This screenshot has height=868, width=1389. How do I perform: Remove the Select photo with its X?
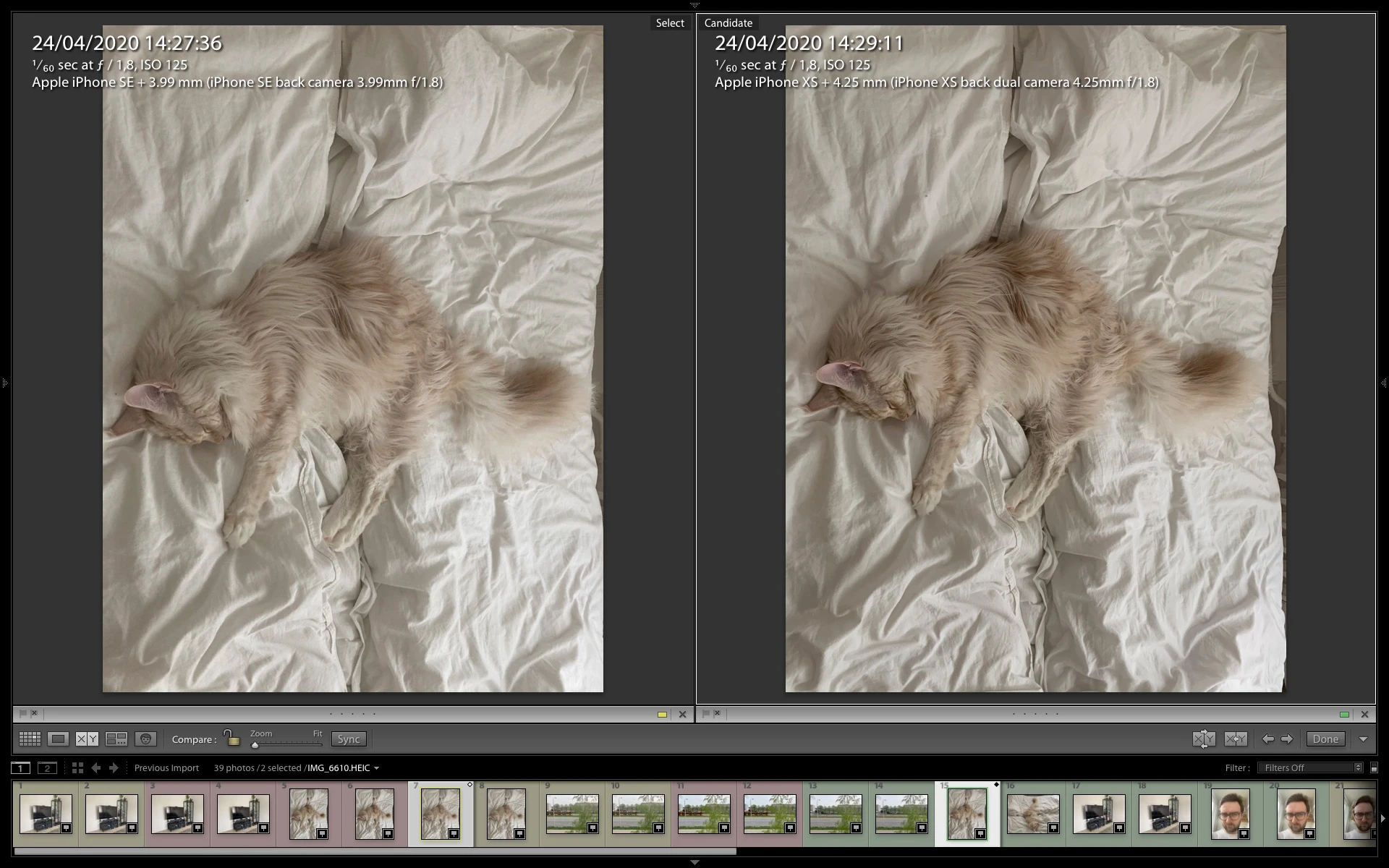(x=682, y=714)
